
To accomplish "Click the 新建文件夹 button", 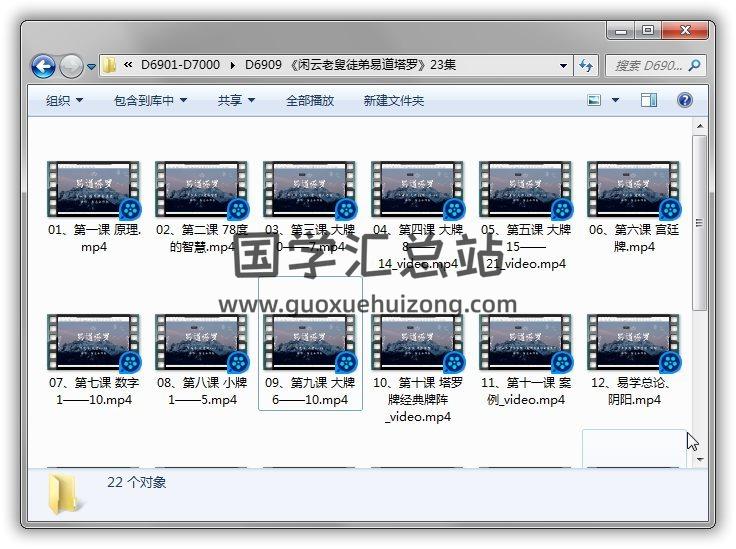I will pyautogui.click(x=393, y=101).
